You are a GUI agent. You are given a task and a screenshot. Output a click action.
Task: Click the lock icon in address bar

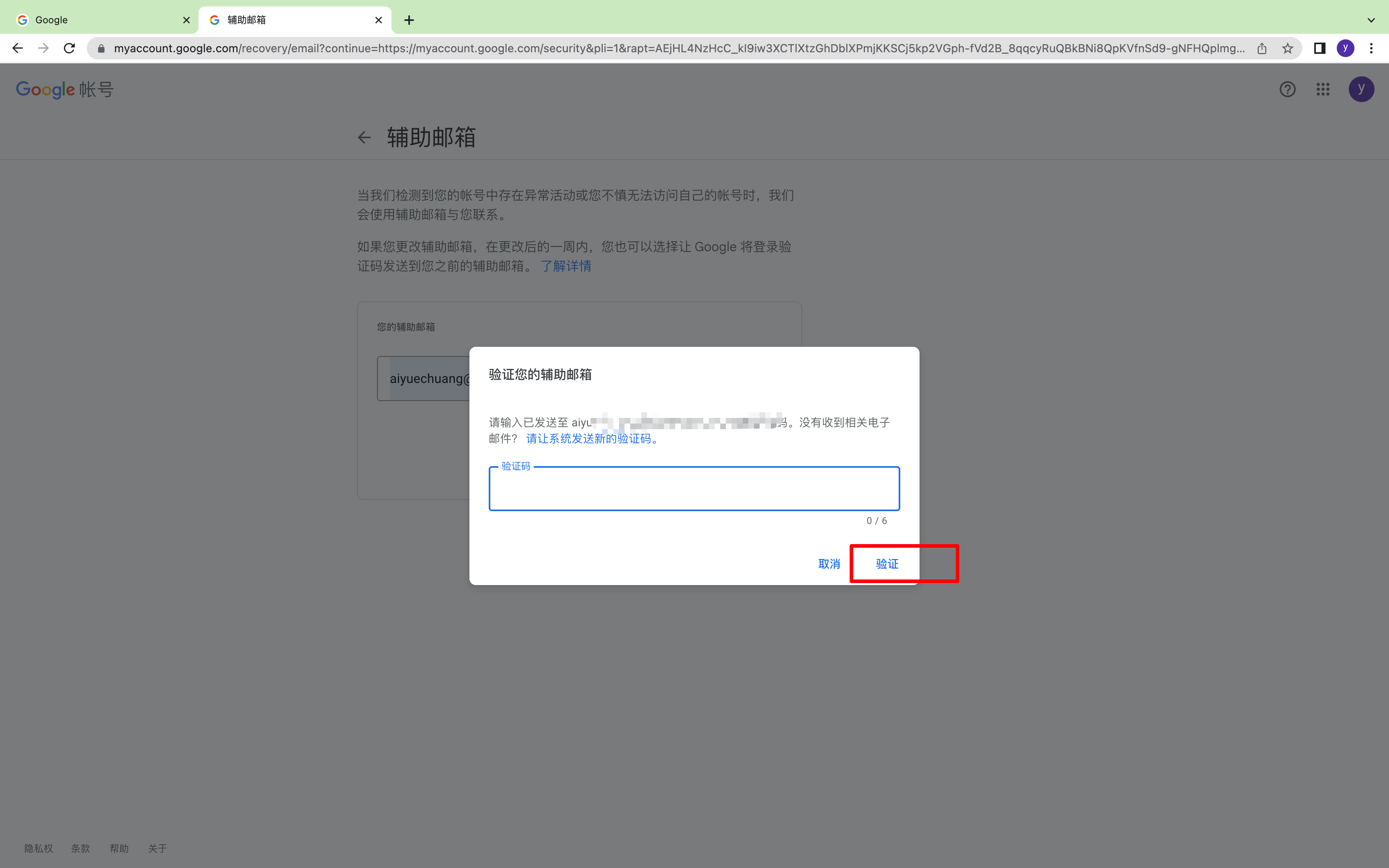(x=101, y=49)
